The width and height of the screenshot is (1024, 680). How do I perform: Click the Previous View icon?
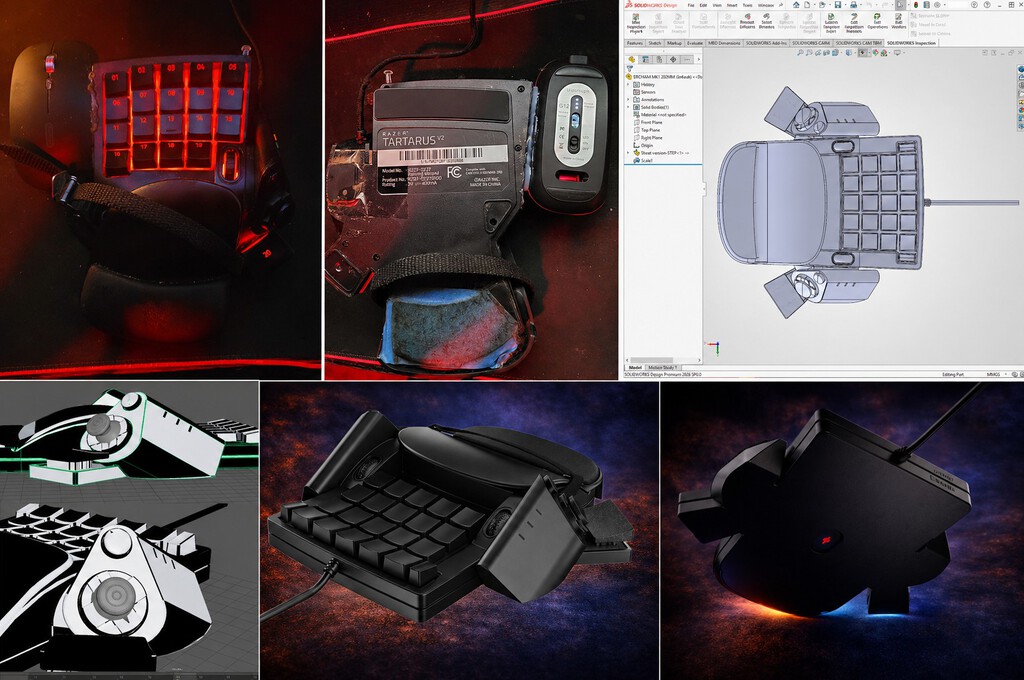818,53
